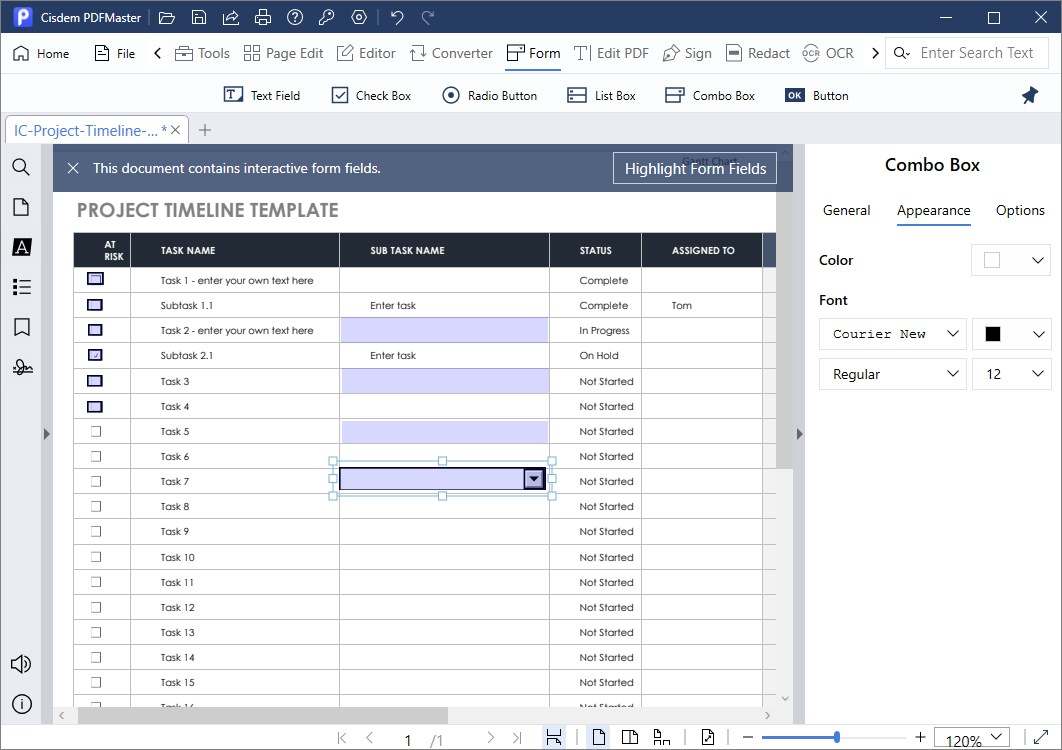Check the At Risk box for Task 6

[x=95, y=457]
